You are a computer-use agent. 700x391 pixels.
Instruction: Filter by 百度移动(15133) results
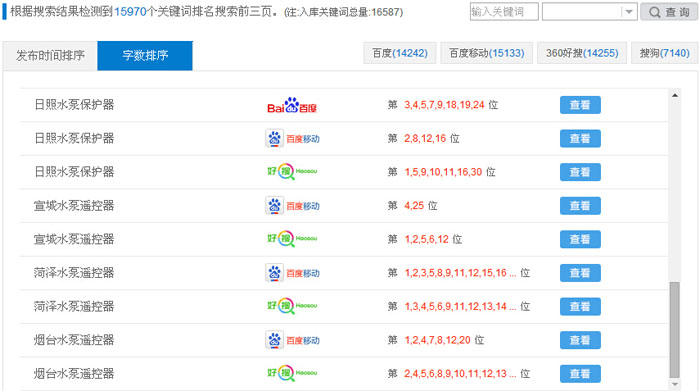(487, 53)
